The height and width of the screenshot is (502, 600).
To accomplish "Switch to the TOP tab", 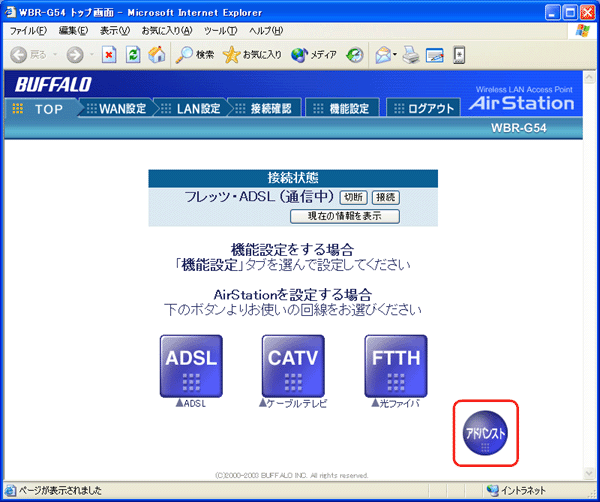I will (x=42, y=109).
